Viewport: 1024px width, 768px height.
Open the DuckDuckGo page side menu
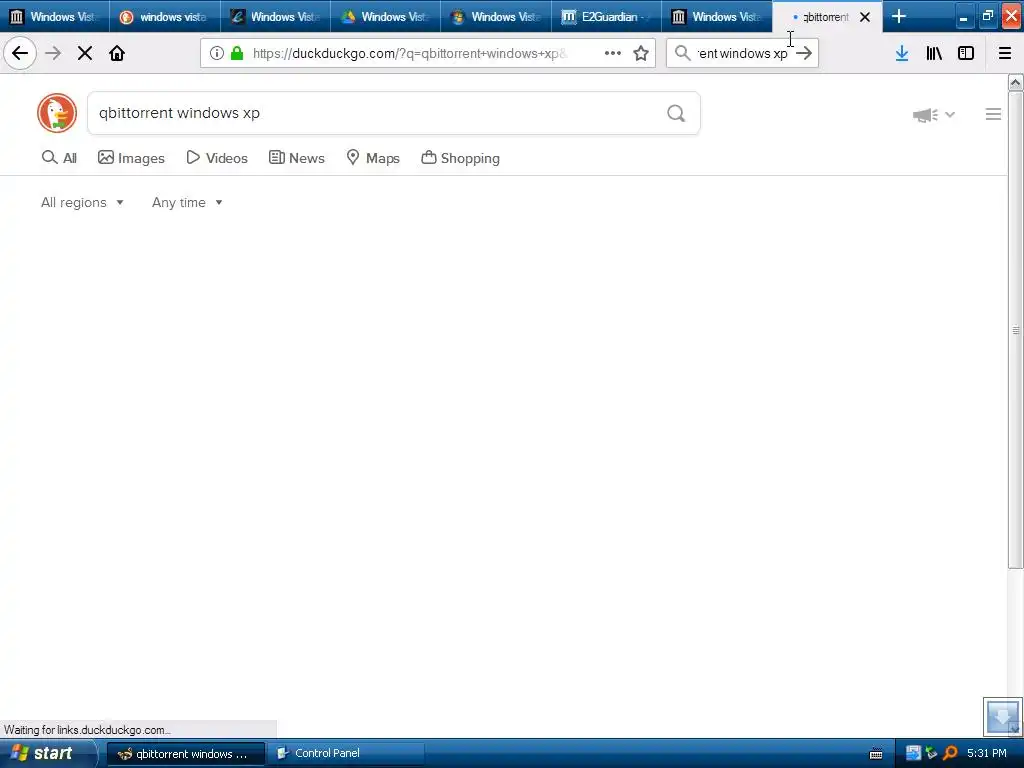(x=993, y=114)
